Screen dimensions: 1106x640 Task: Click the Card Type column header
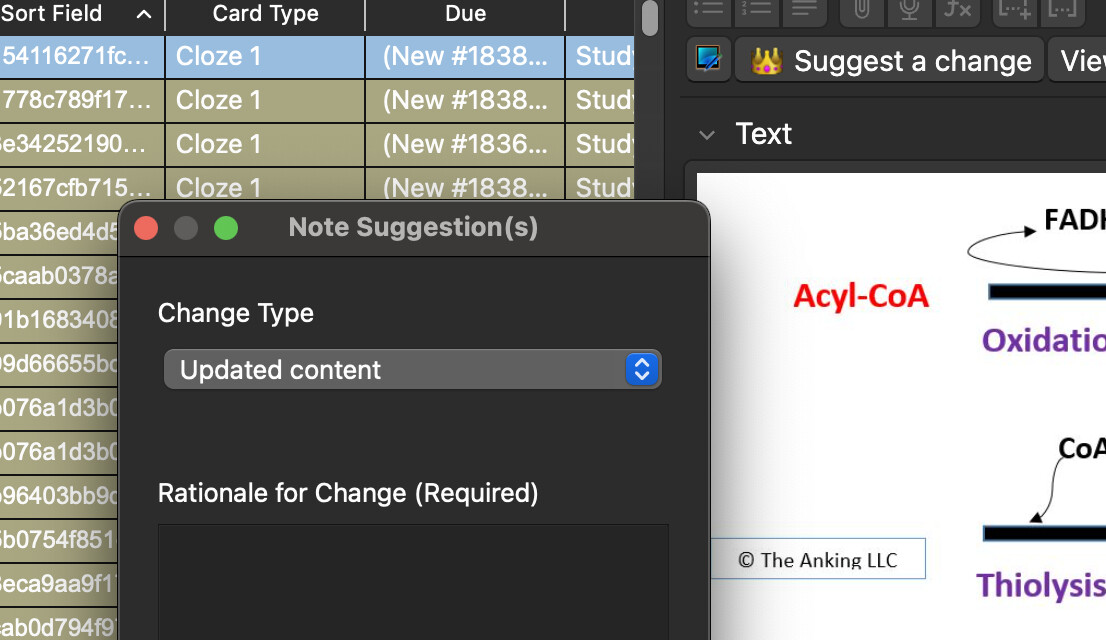tap(265, 14)
